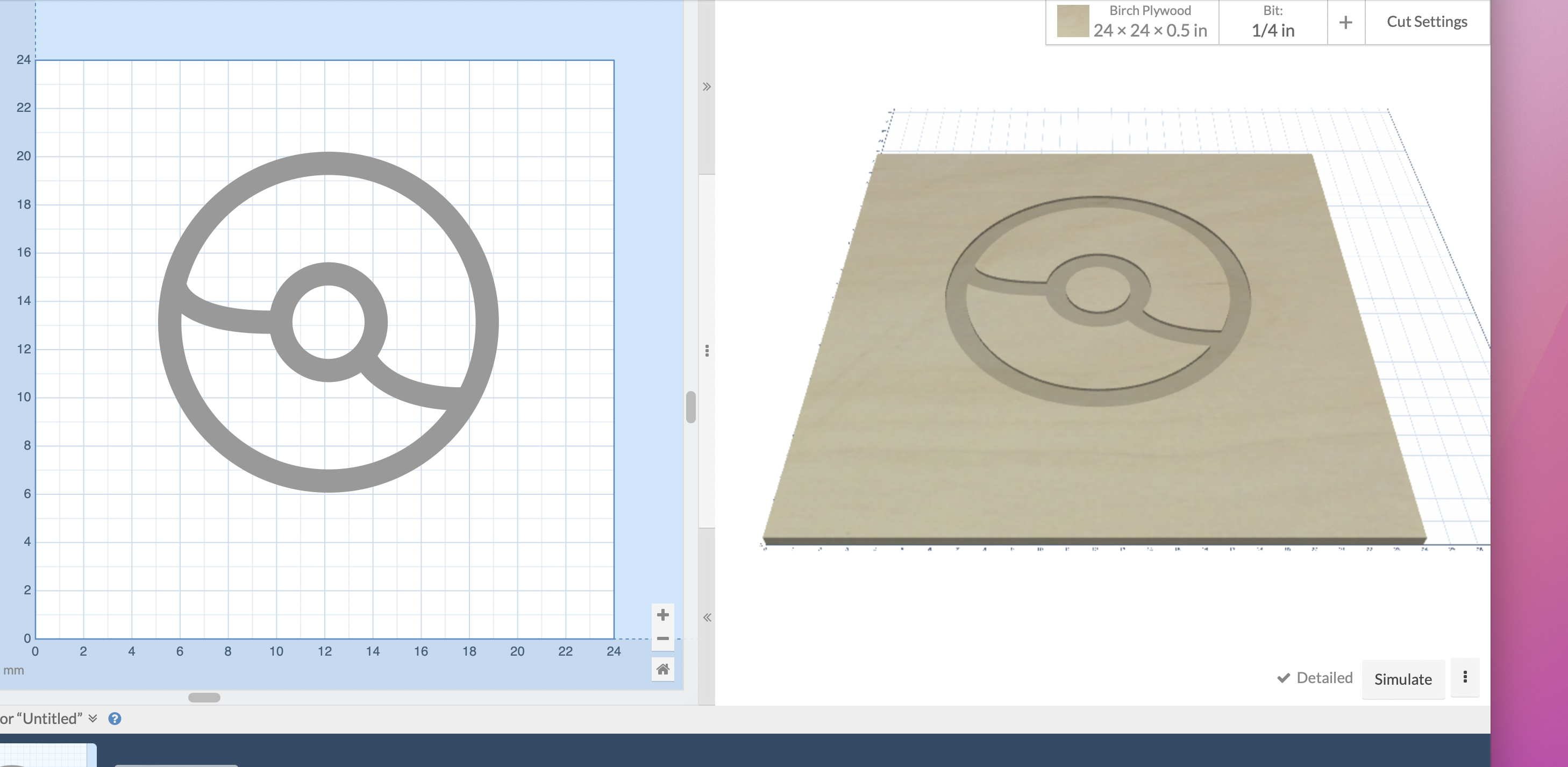Click the vertical scrollbar thumb of canvas
This screenshot has width=1568, height=767.
(x=690, y=407)
